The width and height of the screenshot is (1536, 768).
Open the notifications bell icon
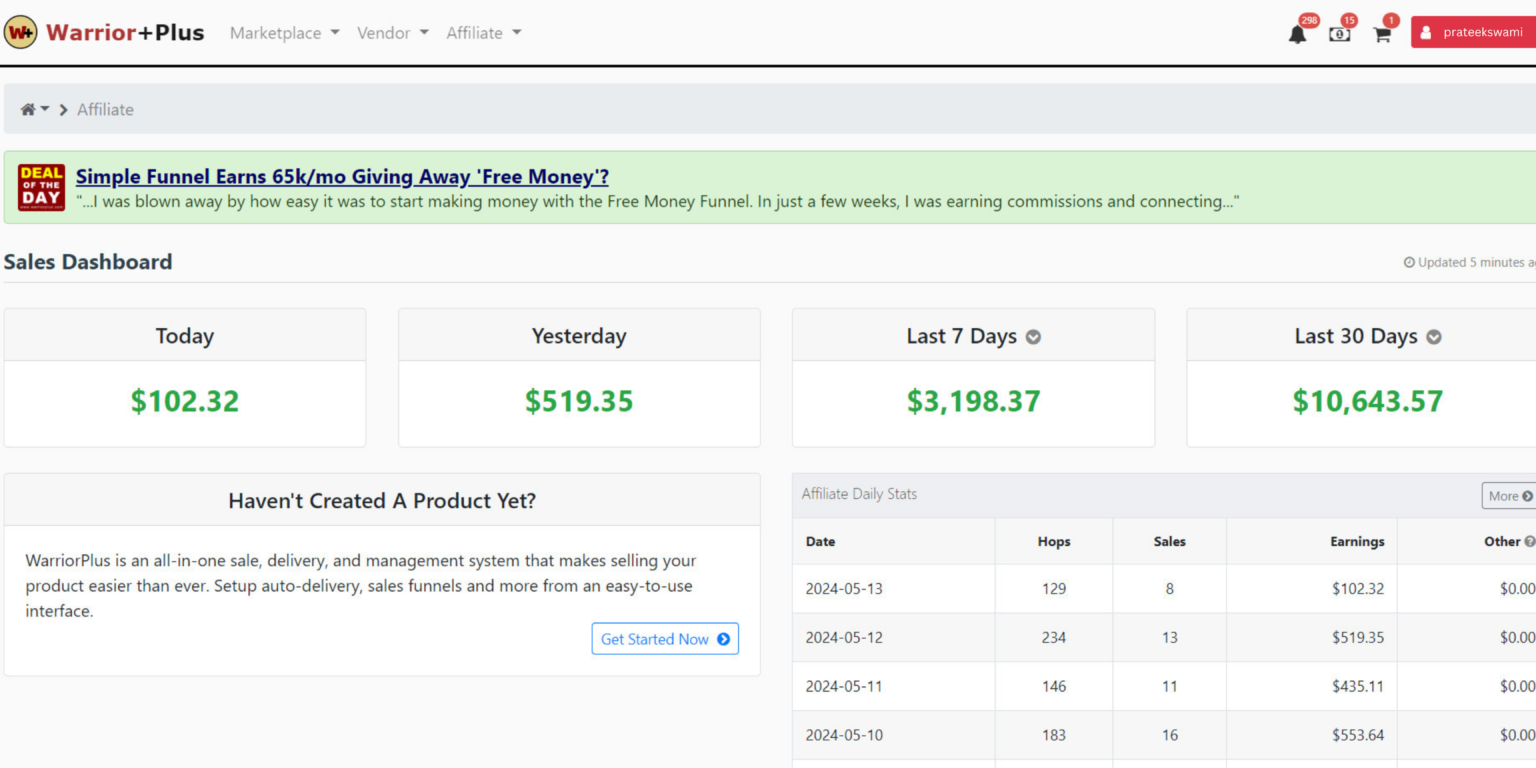[x=1297, y=34]
